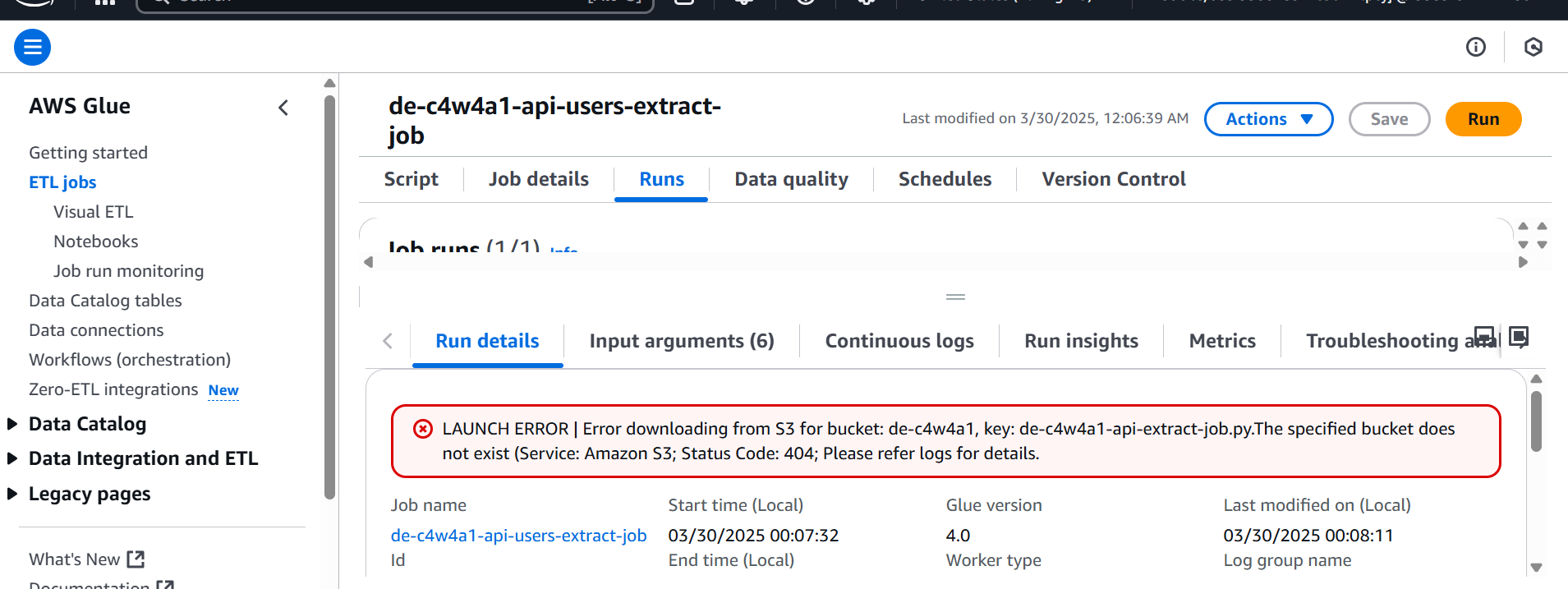Open Input arguments (6) tab
Screen dimensions: 1568x589
click(x=682, y=341)
